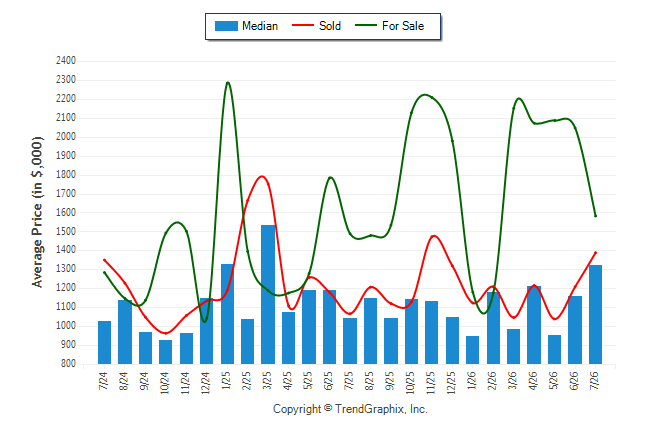
Task: Click the Copyright TrendGraphix, Inc. text
Action: [350, 409]
